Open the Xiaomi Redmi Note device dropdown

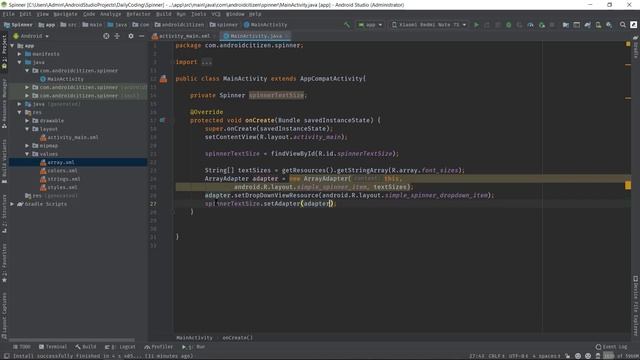[429, 25]
